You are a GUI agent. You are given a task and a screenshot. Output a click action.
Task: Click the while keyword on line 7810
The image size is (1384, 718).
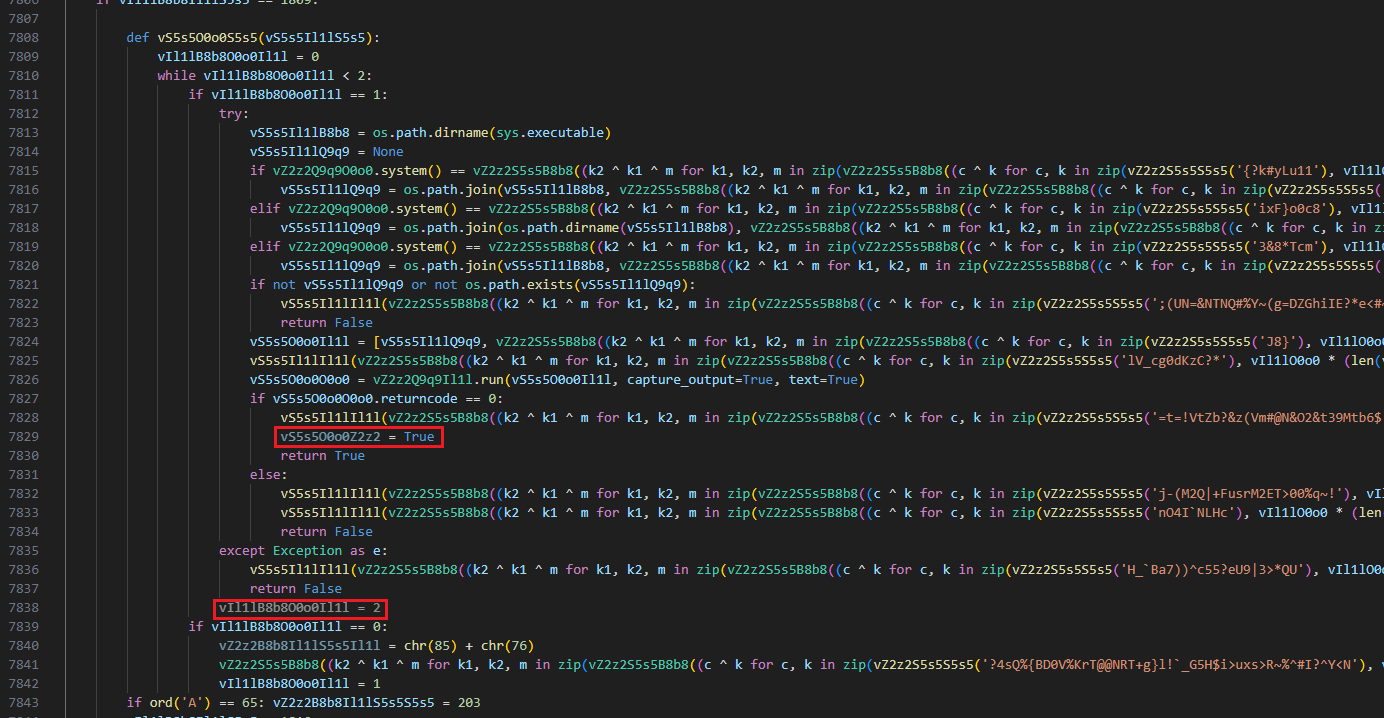176,76
